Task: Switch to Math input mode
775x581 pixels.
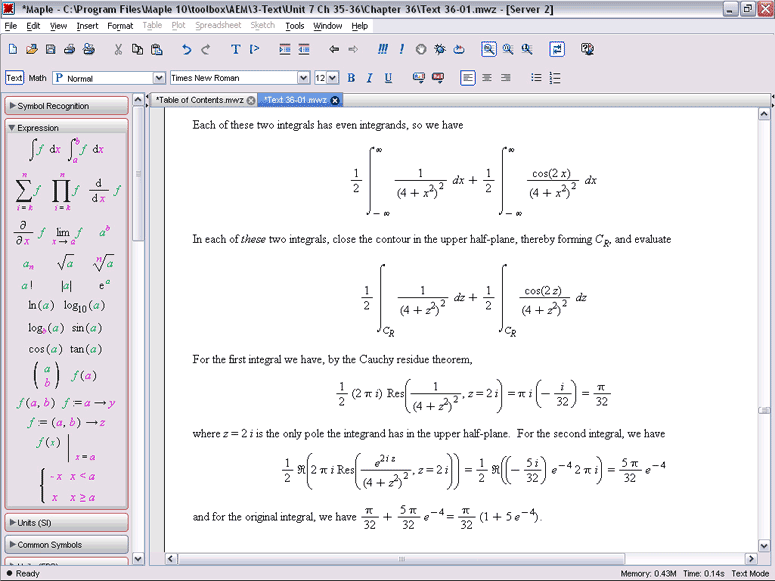Action: pos(37,78)
